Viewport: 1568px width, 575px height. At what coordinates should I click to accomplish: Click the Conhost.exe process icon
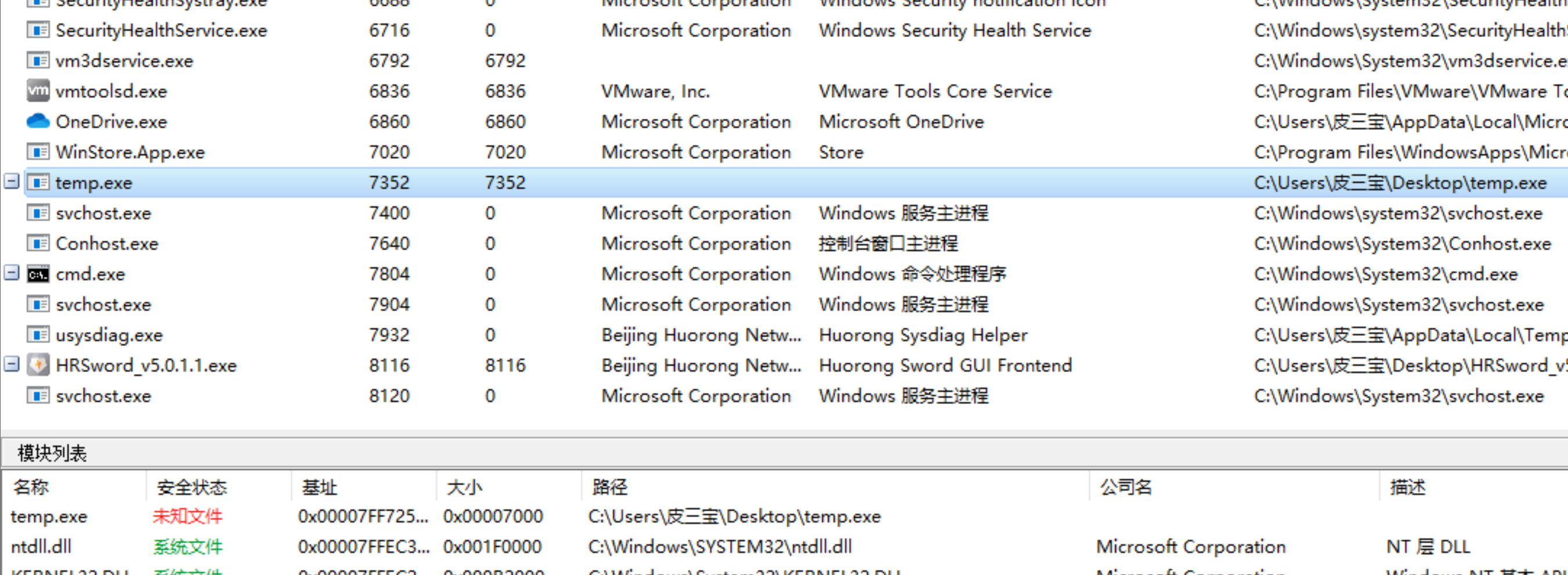click(x=38, y=243)
